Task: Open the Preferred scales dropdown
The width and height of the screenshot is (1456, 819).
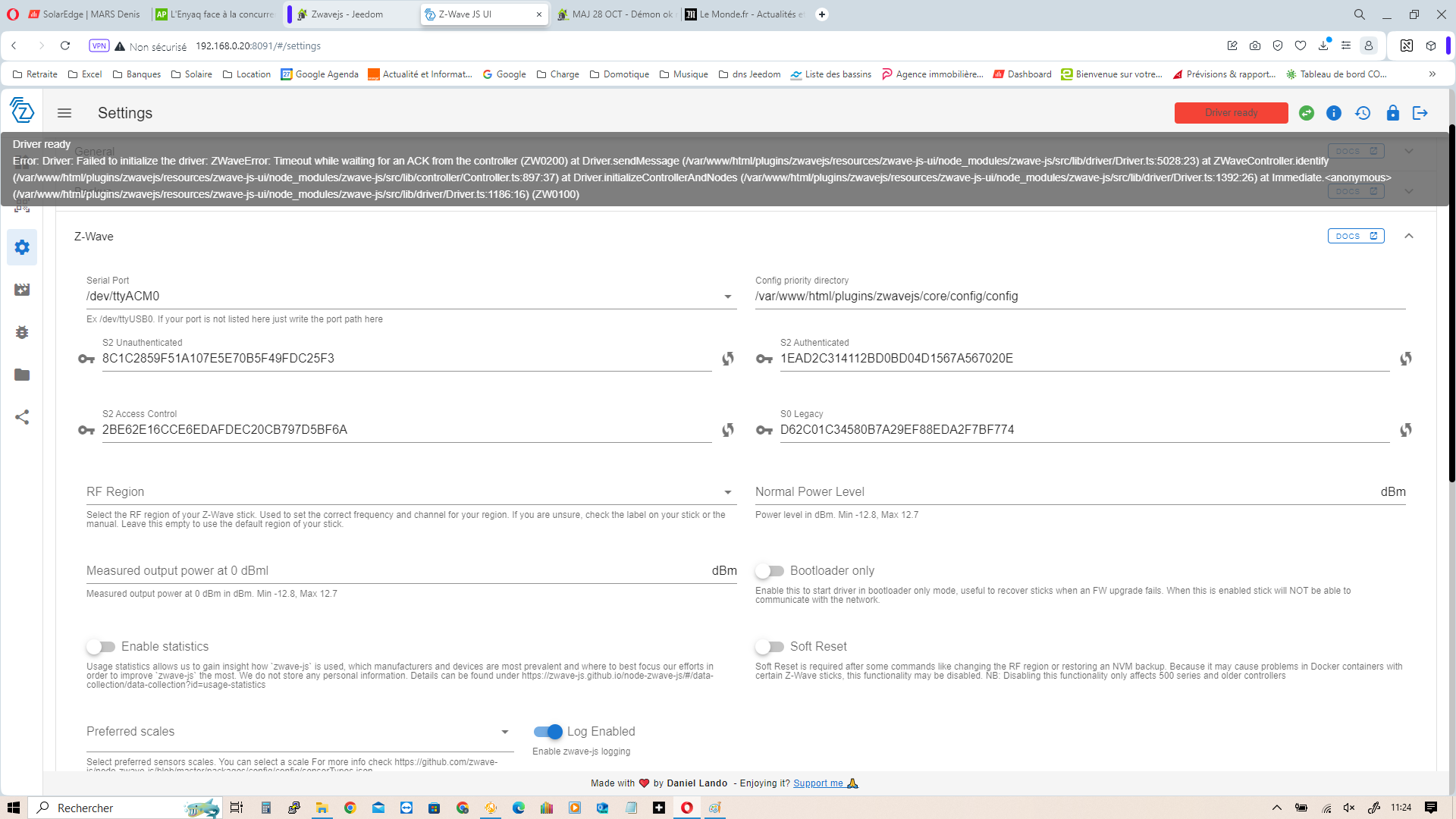Action: (505, 732)
